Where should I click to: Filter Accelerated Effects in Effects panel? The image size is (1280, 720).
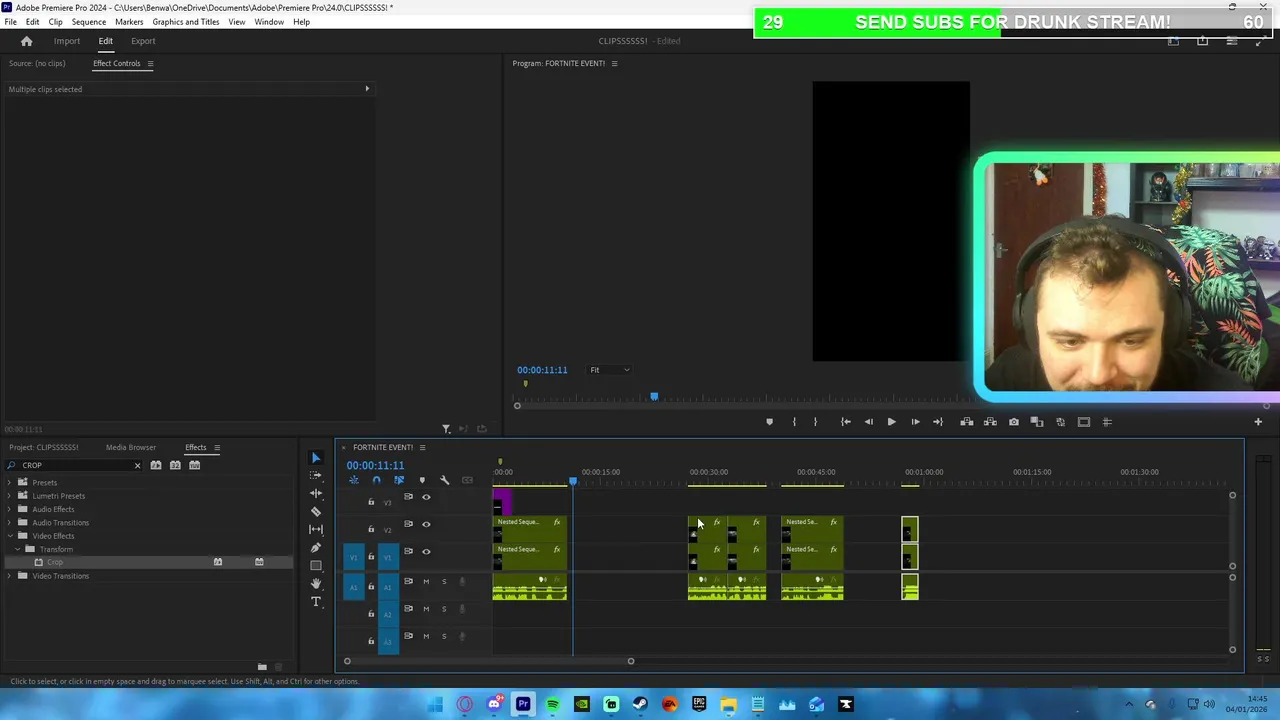click(156, 465)
